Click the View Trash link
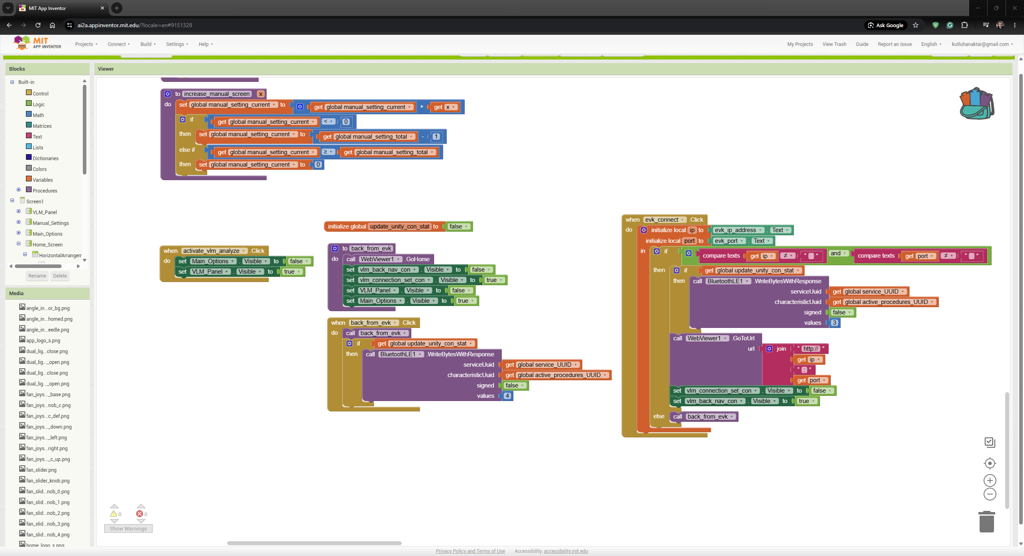The width and height of the screenshot is (1024, 556). point(834,44)
